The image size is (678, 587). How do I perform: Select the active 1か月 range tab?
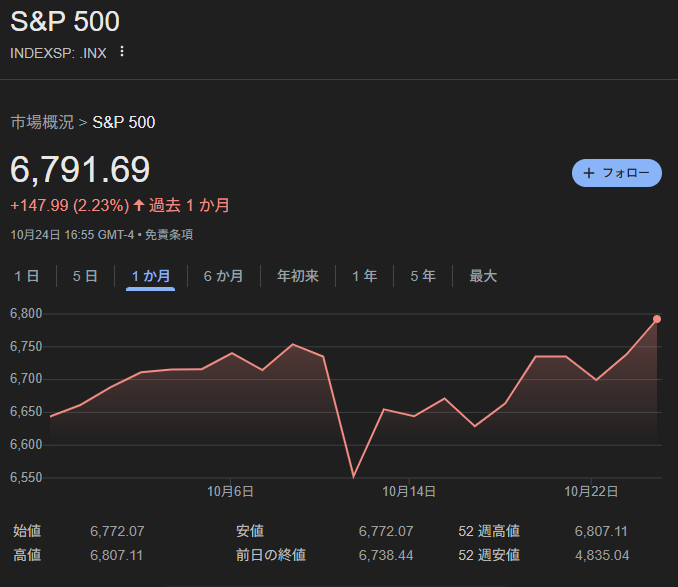click(x=151, y=276)
